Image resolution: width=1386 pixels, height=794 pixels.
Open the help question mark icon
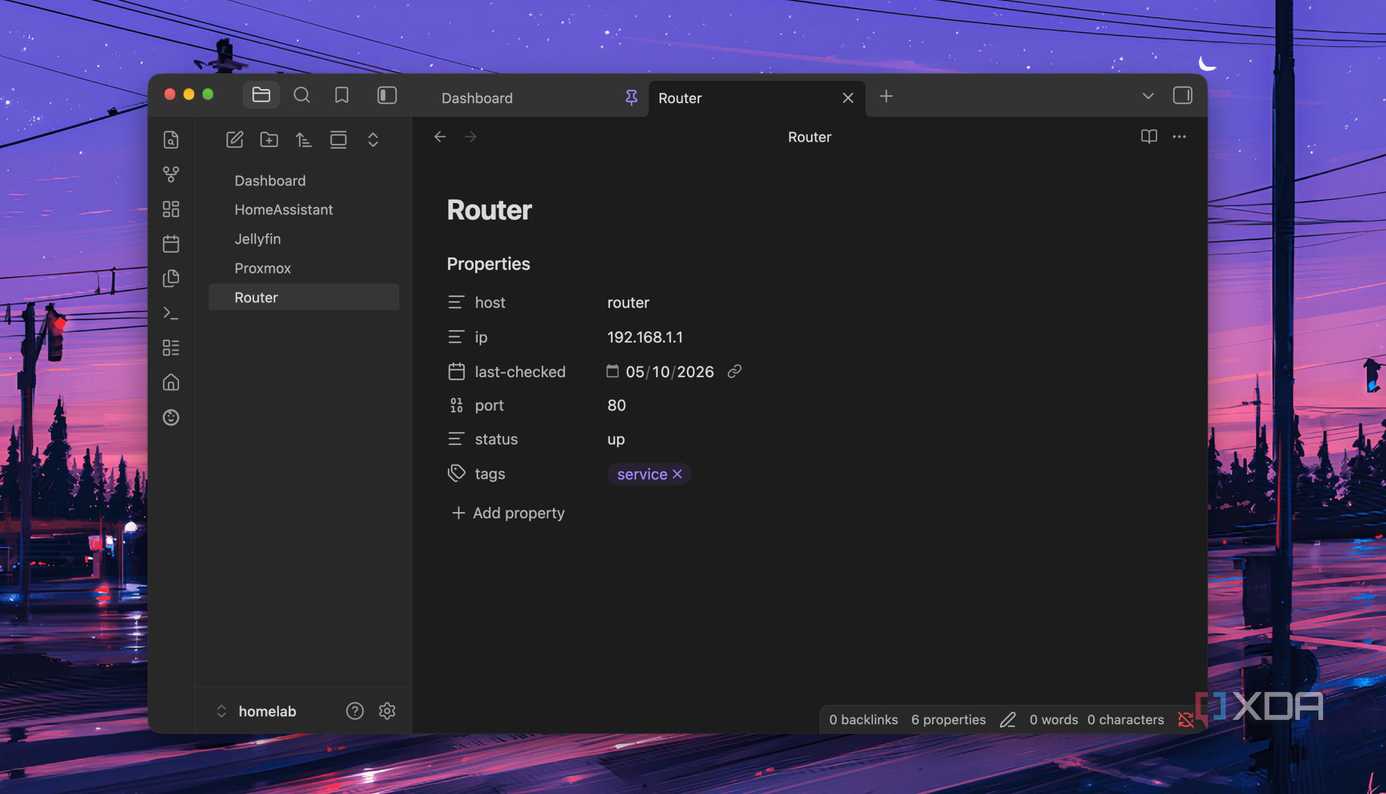pyautogui.click(x=355, y=711)
